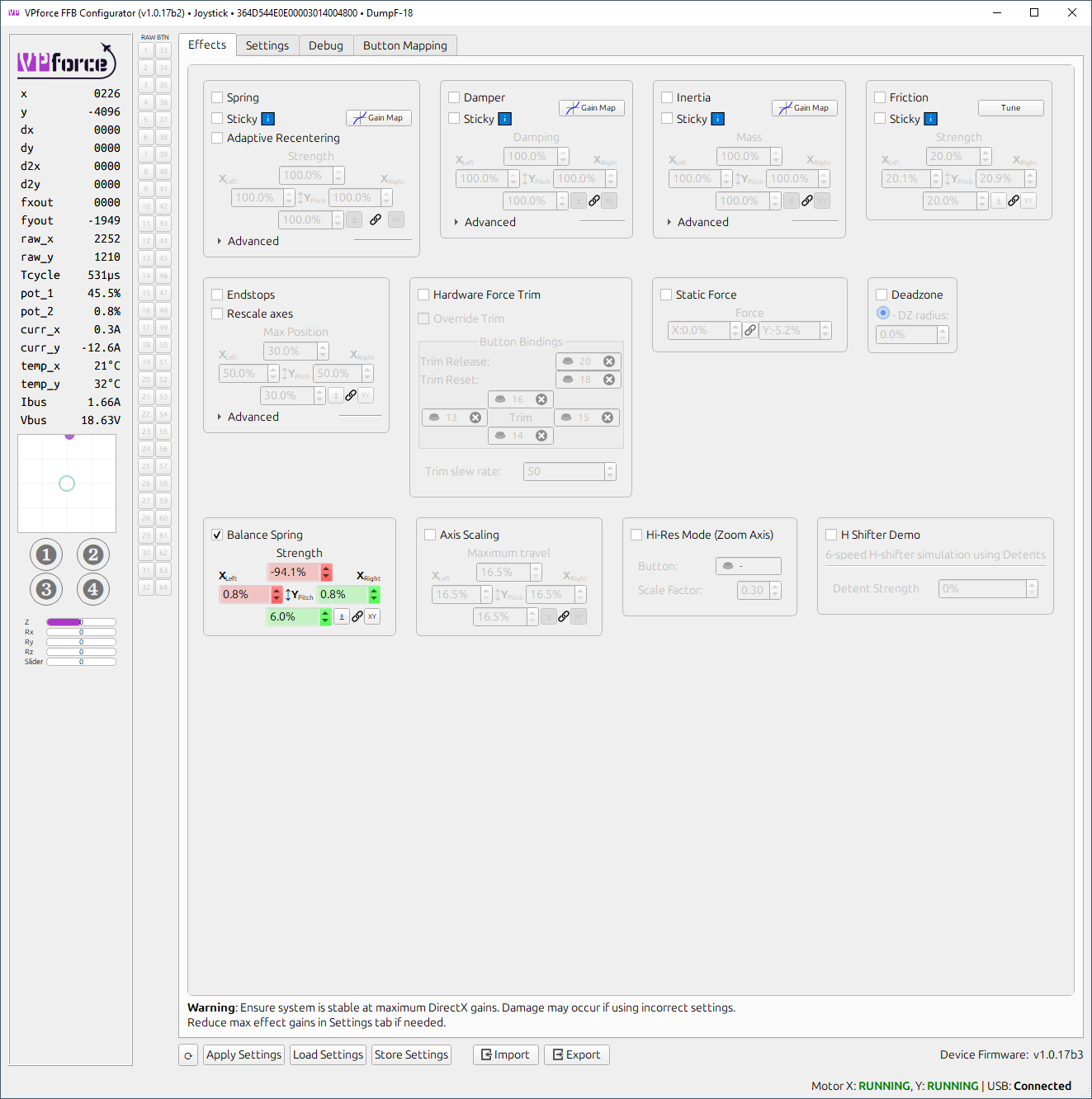The width and height of the screenshot is (1092, 1099).
Task: Click the Store Settings button
Action: [411, 1055]
